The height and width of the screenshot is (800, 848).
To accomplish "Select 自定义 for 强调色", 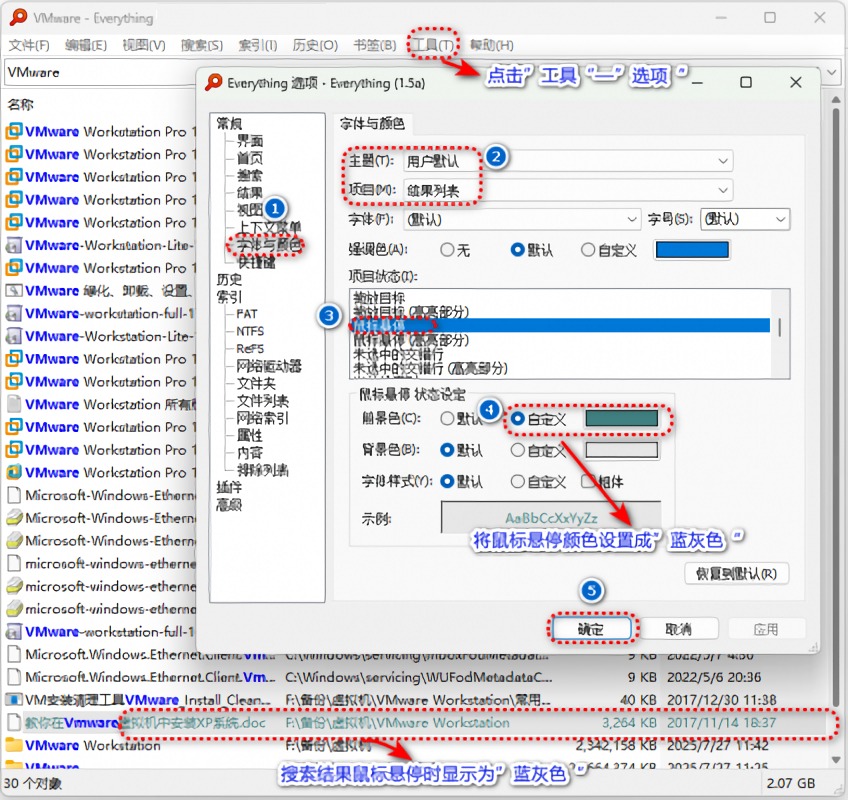I will [x=588, y=250].
